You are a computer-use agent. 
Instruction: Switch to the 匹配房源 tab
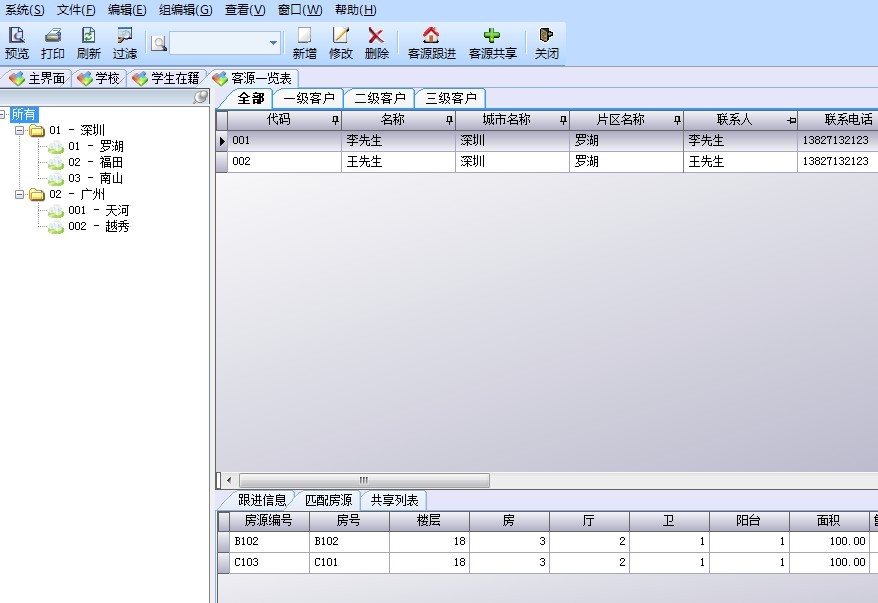pos(328,500)
